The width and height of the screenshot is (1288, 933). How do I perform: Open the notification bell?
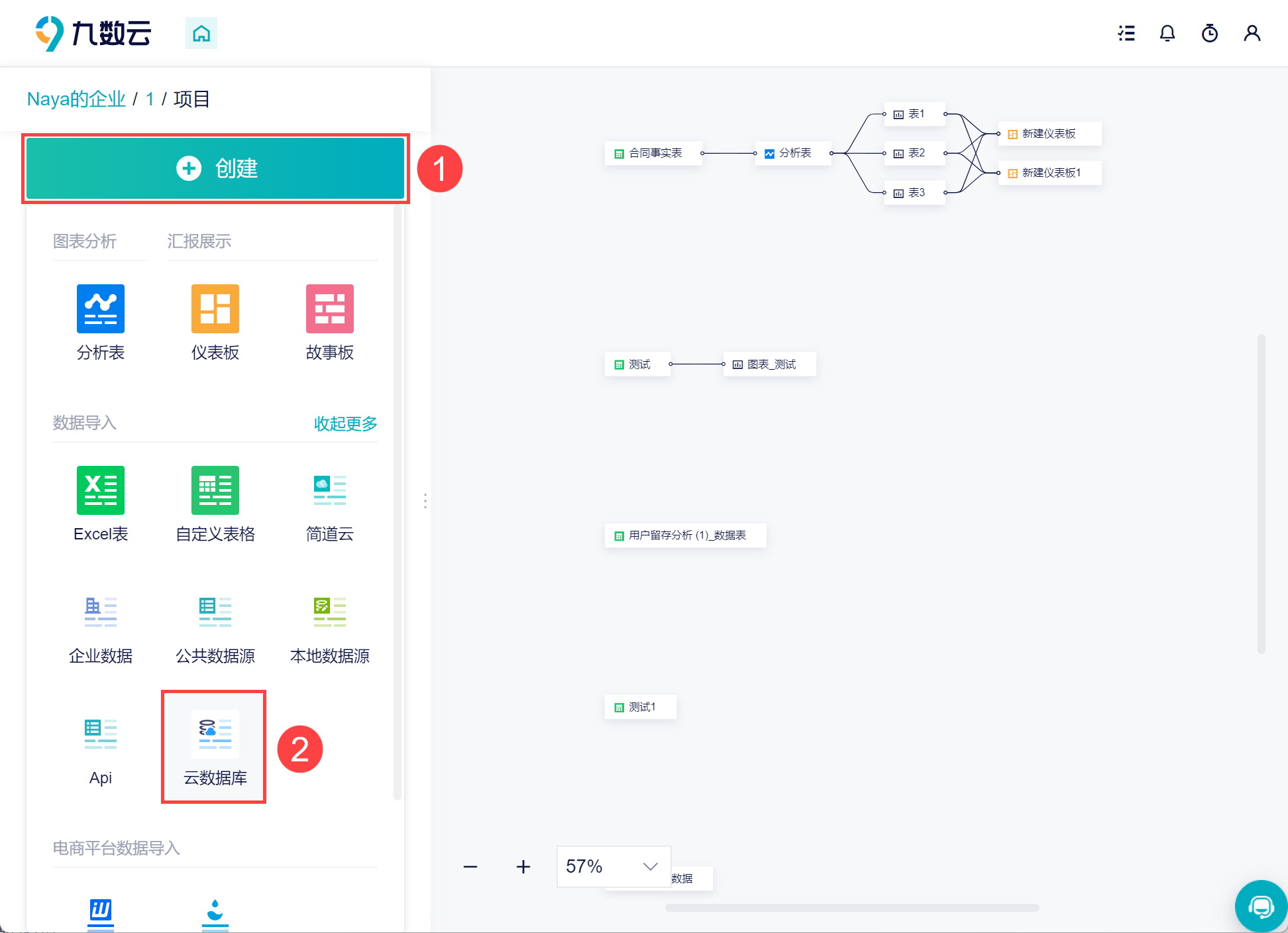1167,33
